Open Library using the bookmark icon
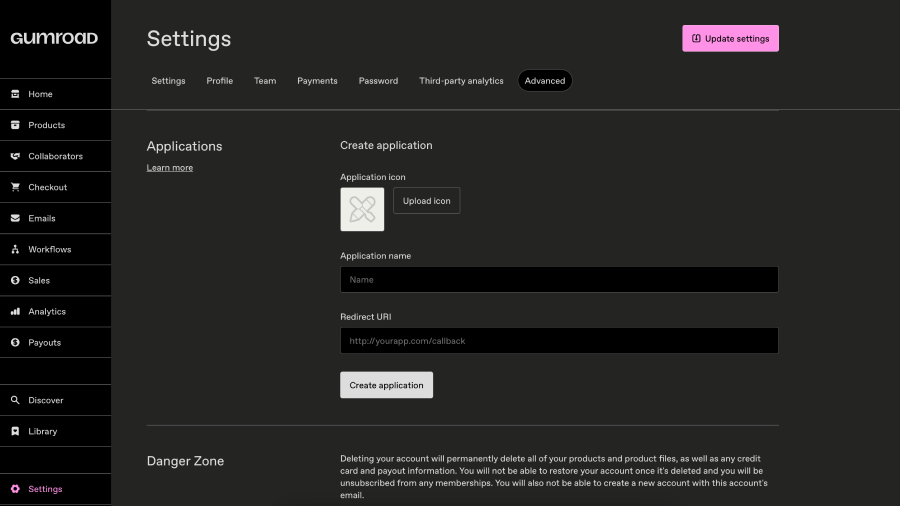 coord(15,431)
